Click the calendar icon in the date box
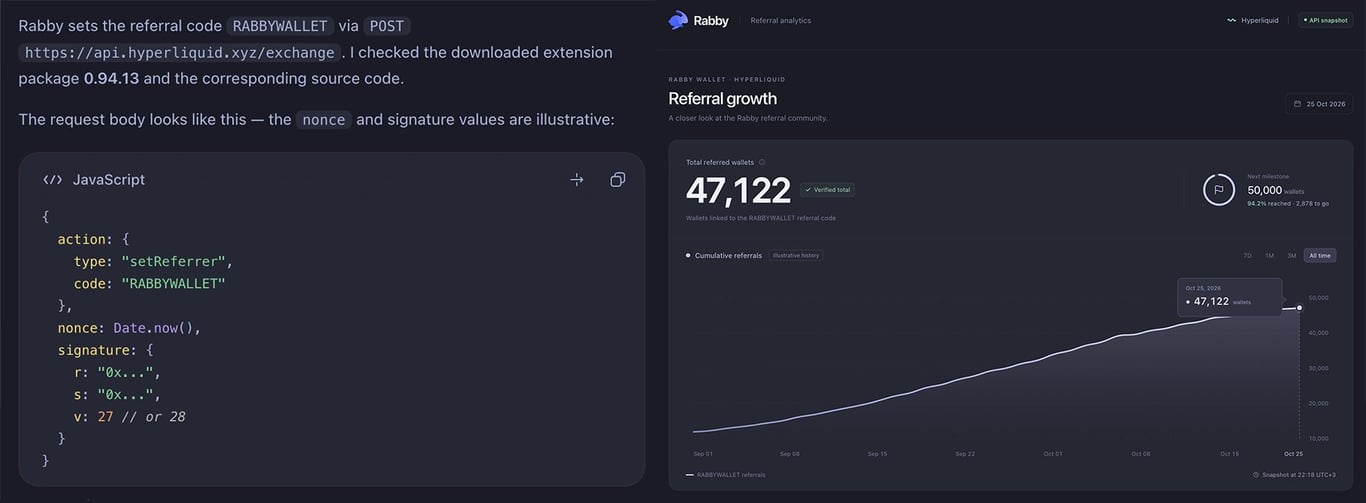 coord(1298,104)
